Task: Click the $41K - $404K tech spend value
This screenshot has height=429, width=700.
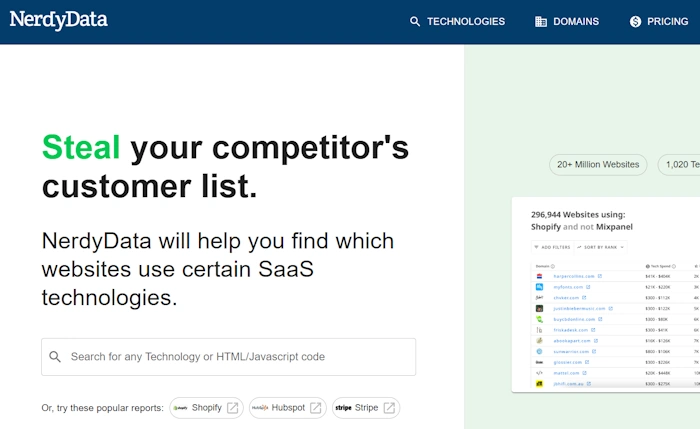Action: [x=658, y=276]
